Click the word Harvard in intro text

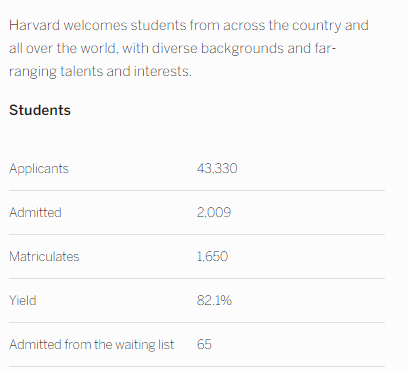click(x=34, y=25)
